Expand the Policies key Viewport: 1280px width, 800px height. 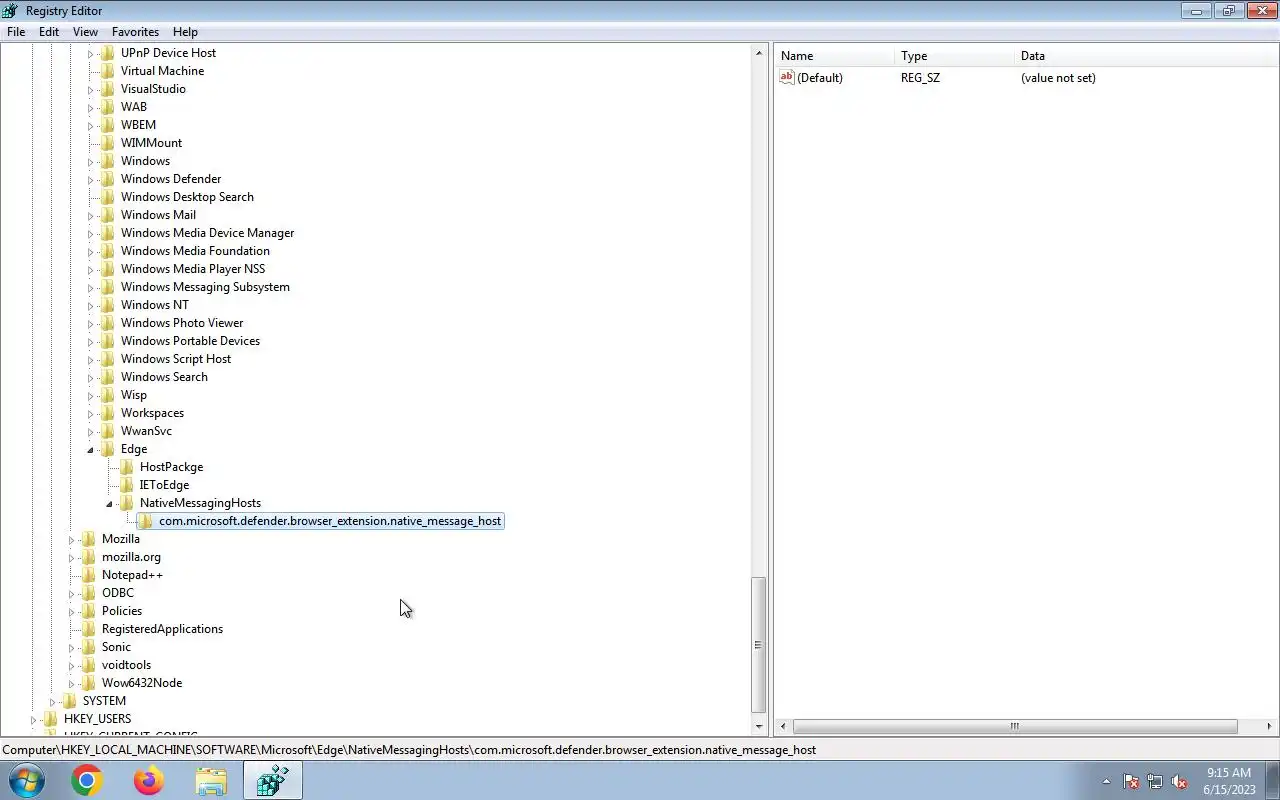[71, 611]
